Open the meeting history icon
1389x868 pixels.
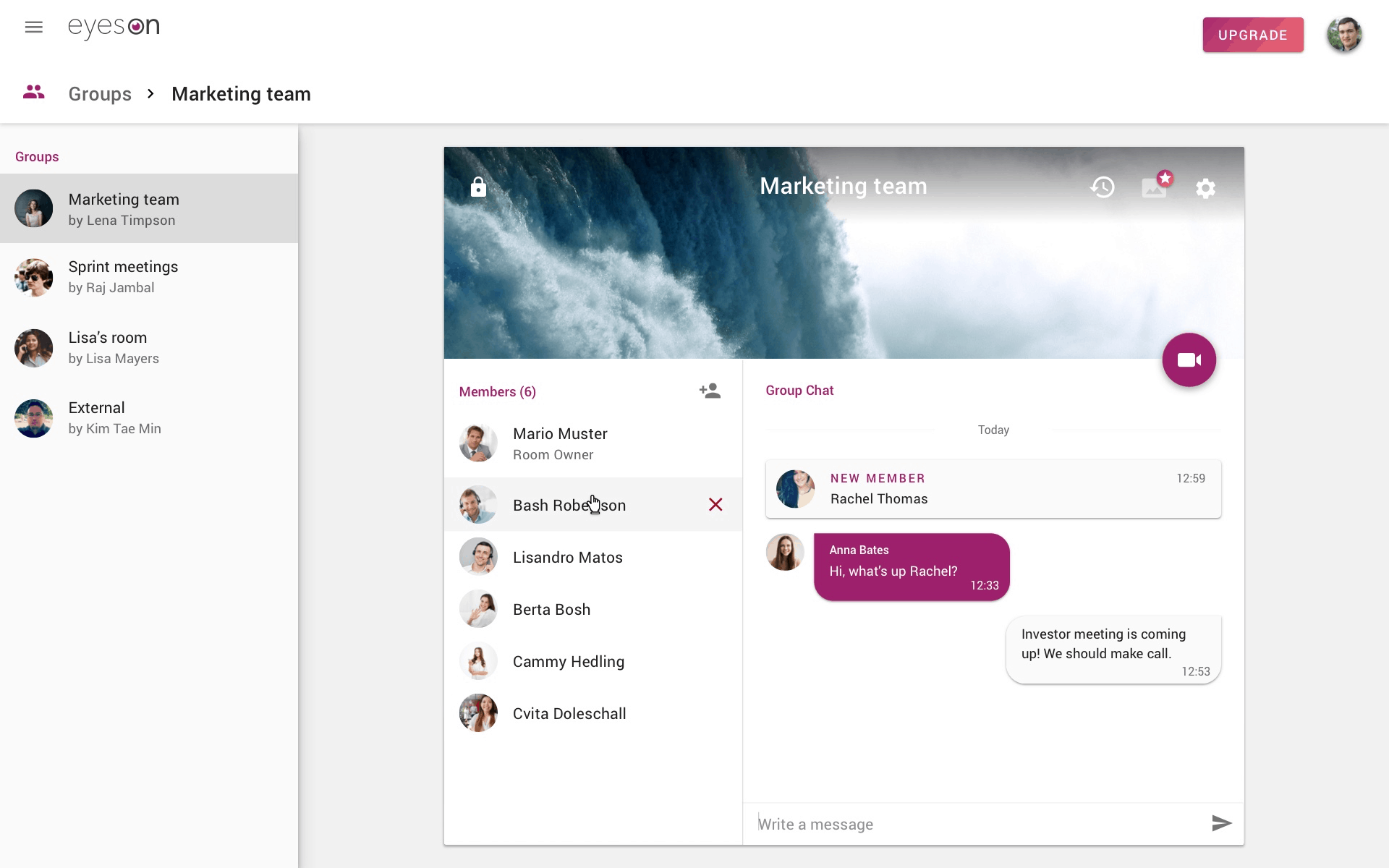[1102, 187]
